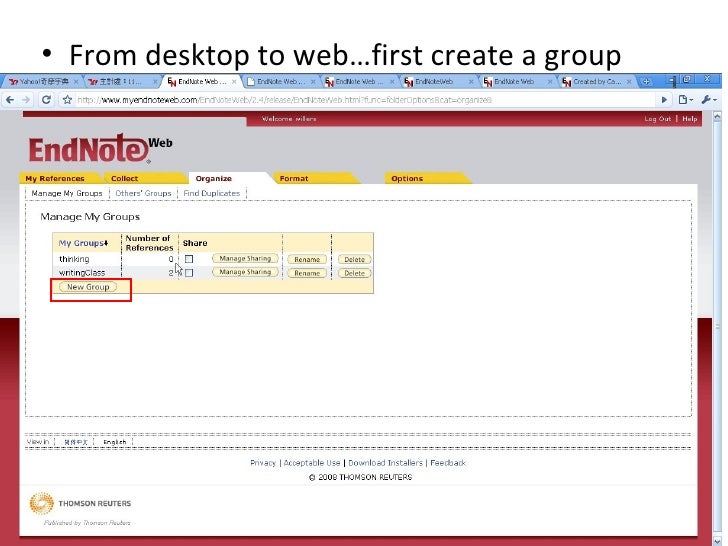Toggle Share checkbox for writingClass group
The image size is (728, 546).
[189, 273]
